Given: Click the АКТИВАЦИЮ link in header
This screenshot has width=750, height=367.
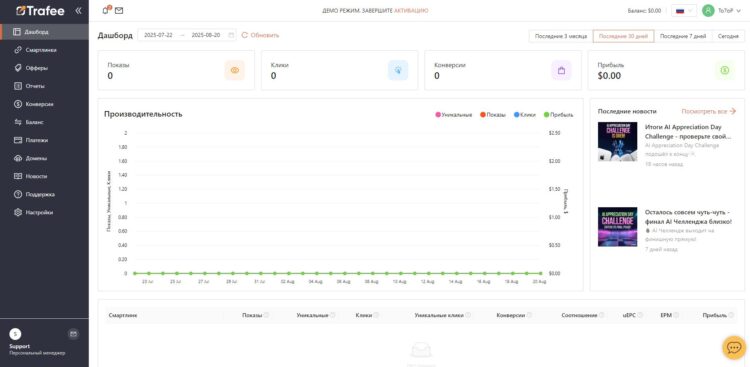Looking at the screenshot, I should tap(411, 11).
